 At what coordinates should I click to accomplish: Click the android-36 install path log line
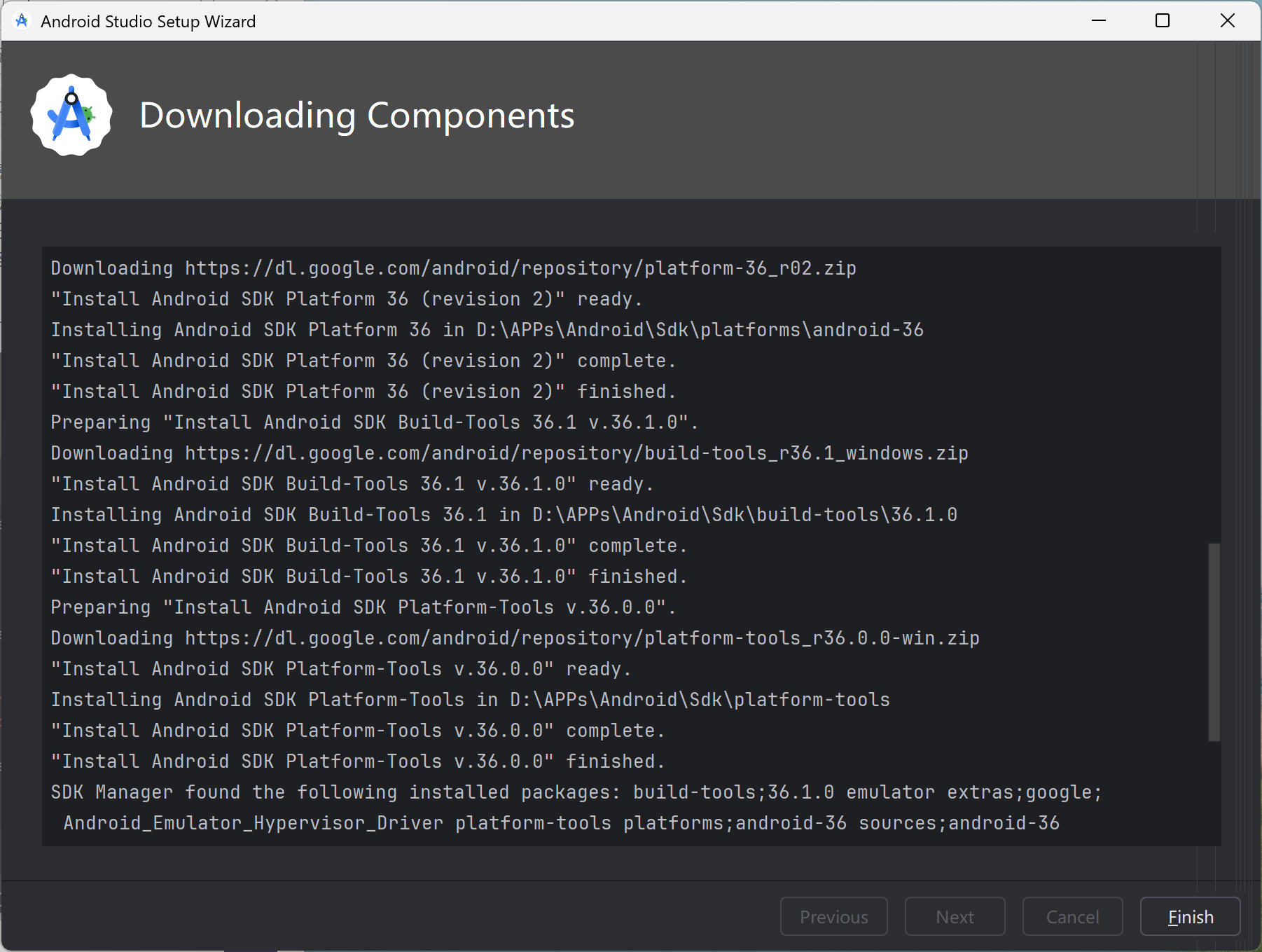[487, 329]
